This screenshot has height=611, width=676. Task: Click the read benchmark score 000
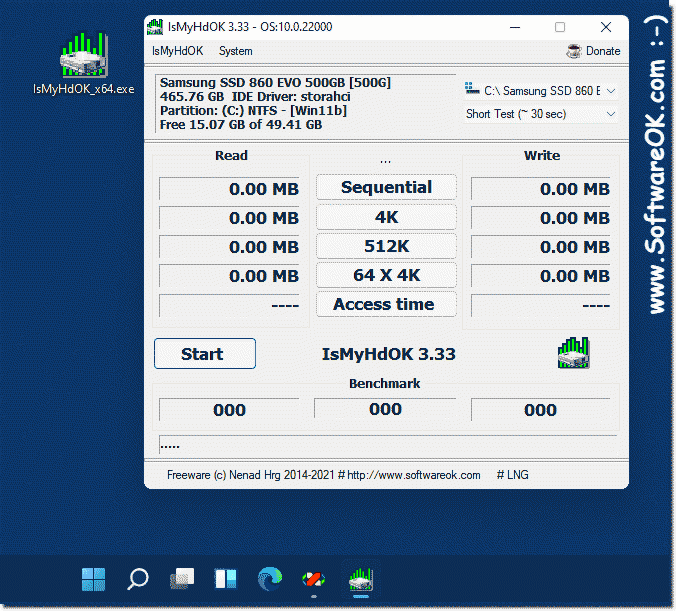[x=229, y=409]
